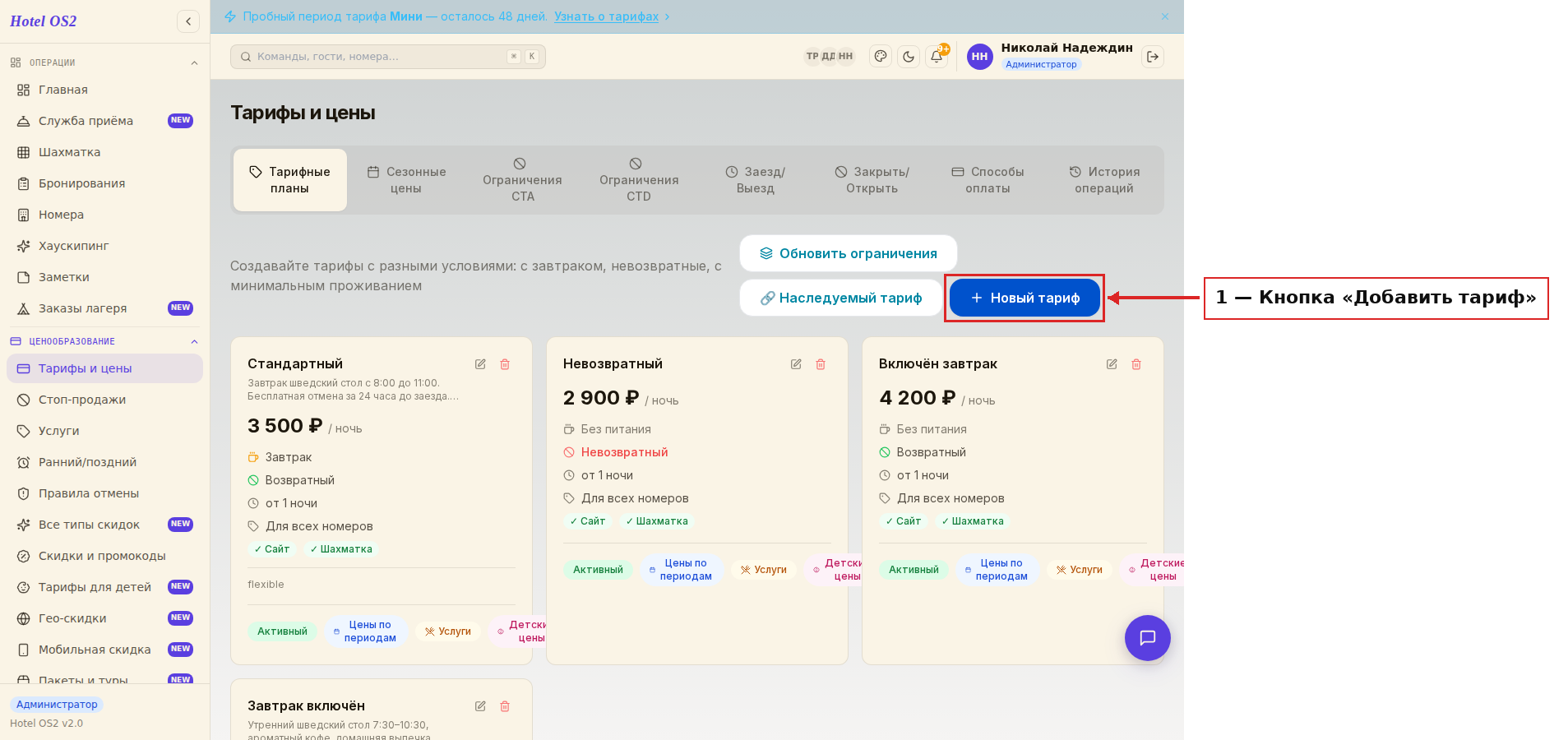The height and width of the screenshot is (740, 1568).
Task: Open Скидки и промокоды
Action: pyautogui.click(x=104, y=556)
